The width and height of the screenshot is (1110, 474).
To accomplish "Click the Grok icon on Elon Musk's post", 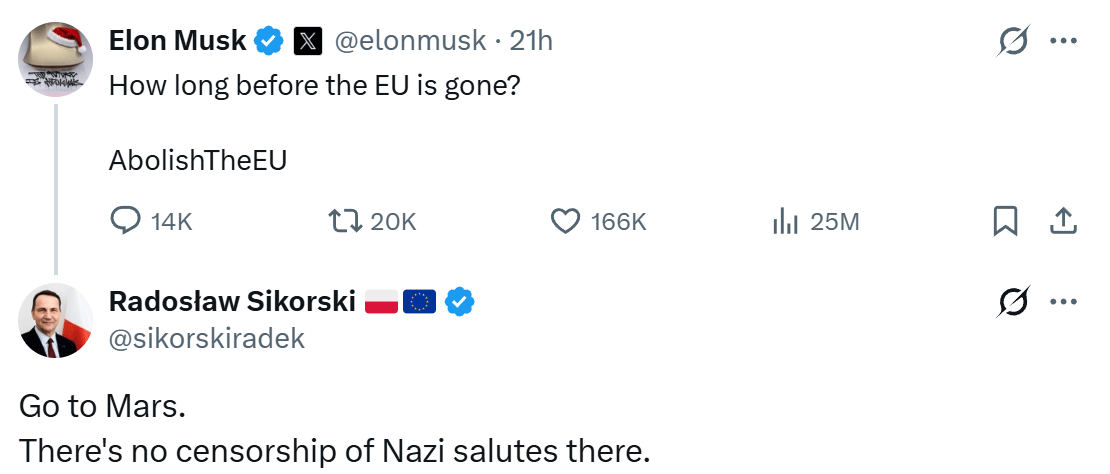I will [x=1014, y=41].
